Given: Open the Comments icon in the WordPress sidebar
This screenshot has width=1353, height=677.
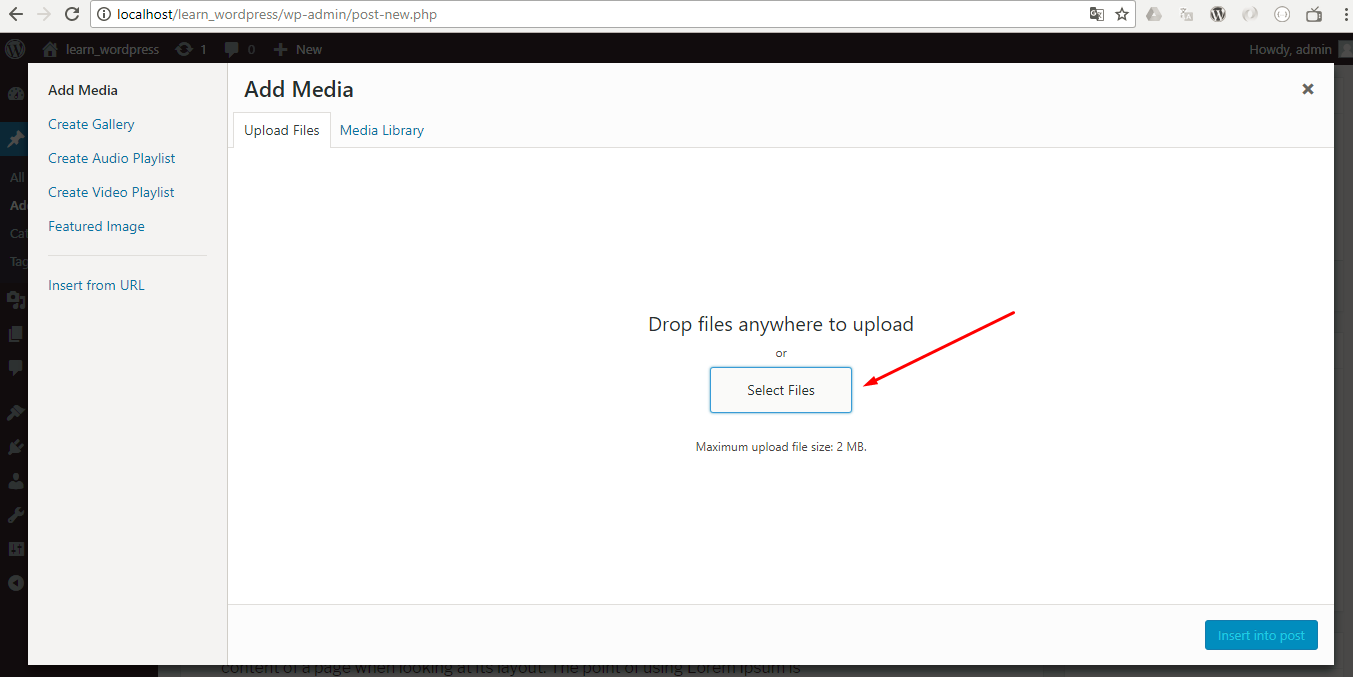Looking at the screenshot, I should pos(15,367).
